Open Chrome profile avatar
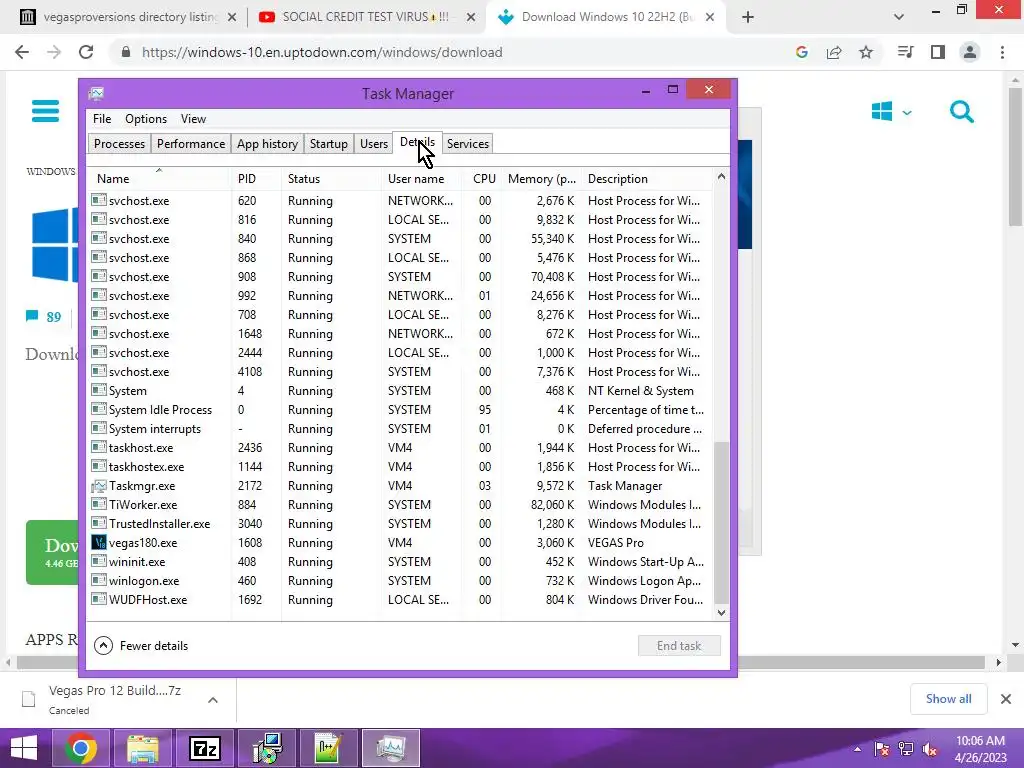Viewport: 1024px width, 768px height. click(970, 52)
